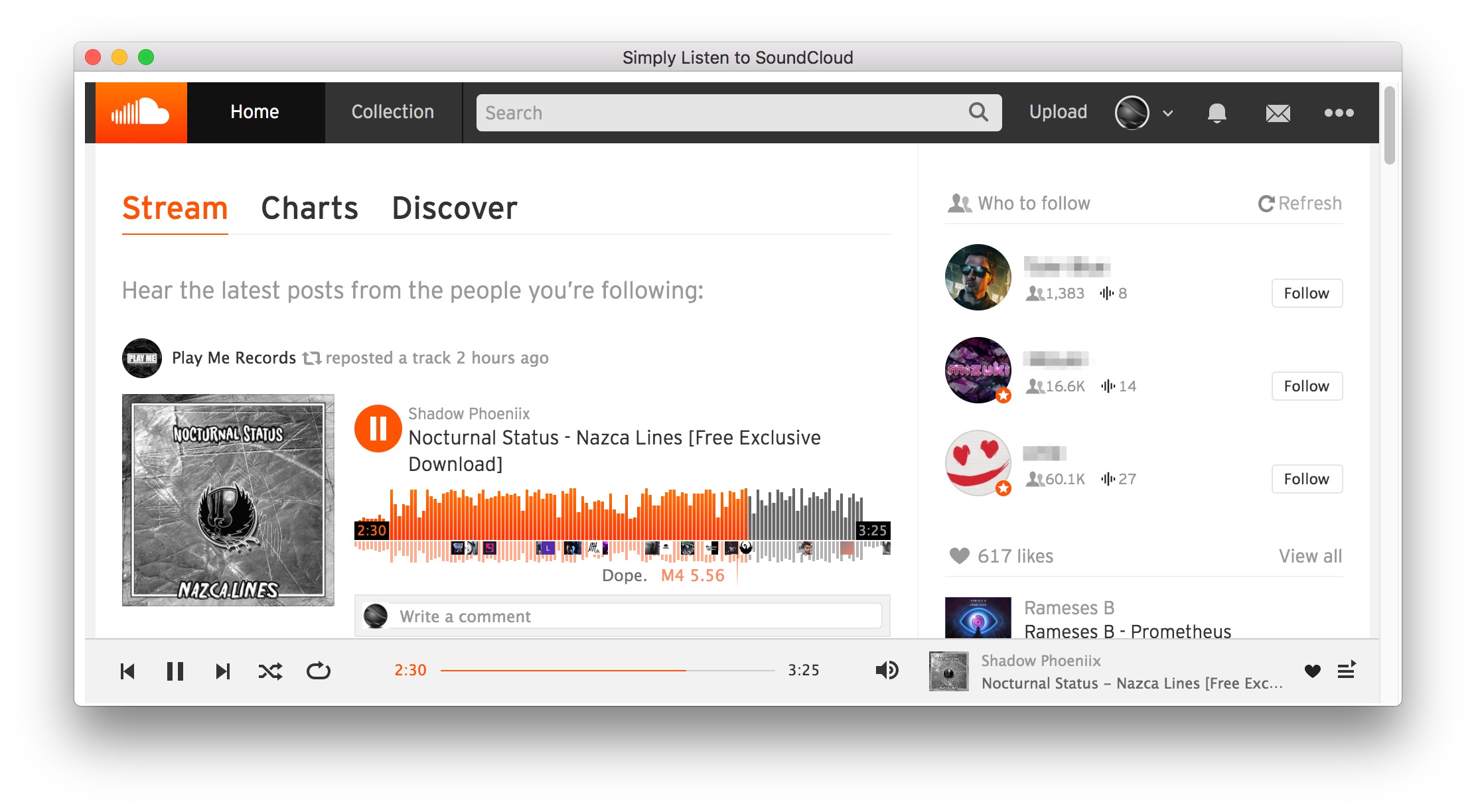Click the SoundCloud logo
1476x812 pixels.
[141, 112]
